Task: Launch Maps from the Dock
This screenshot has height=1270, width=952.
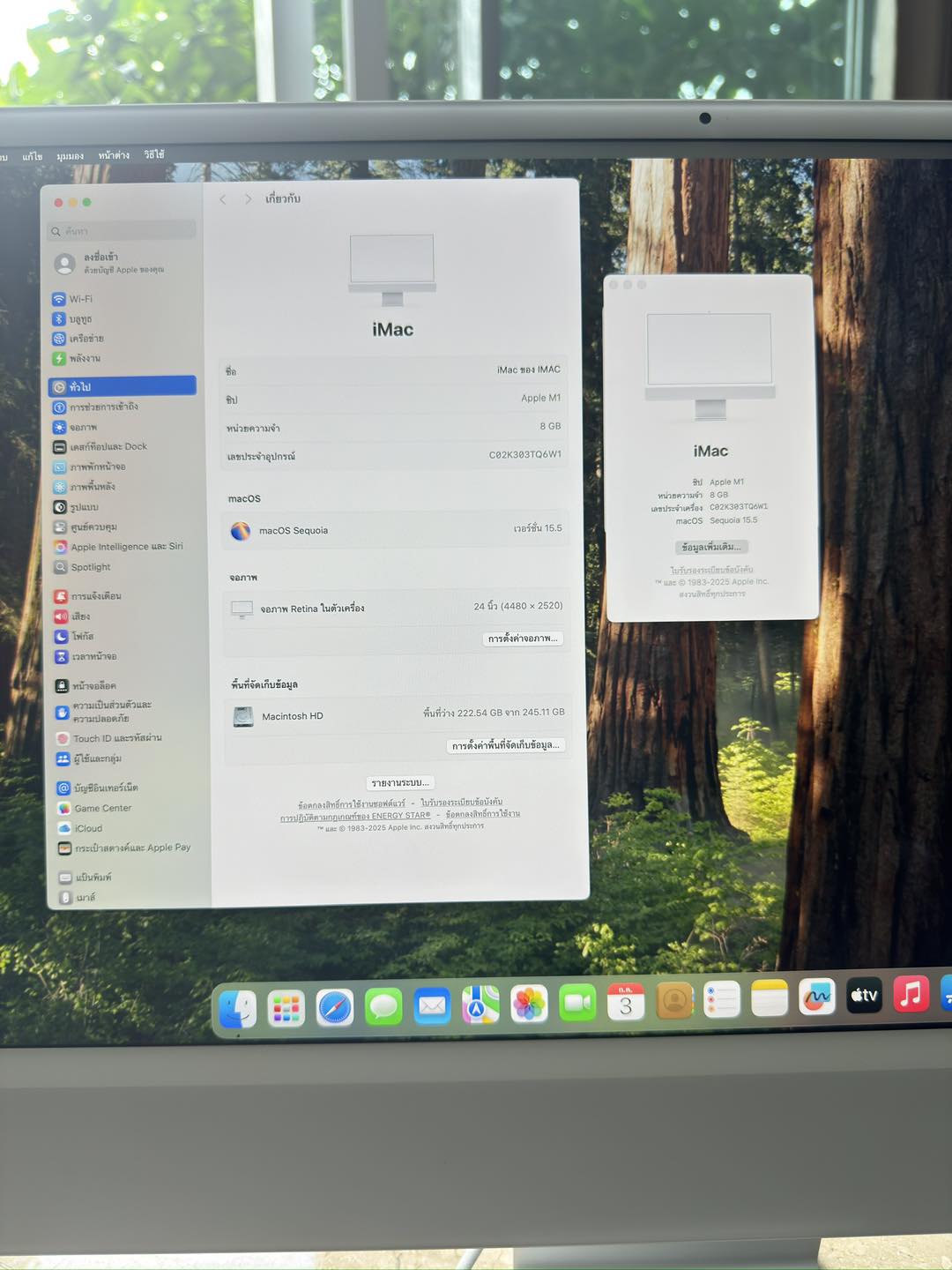Action: click(x=480, y=1005)
